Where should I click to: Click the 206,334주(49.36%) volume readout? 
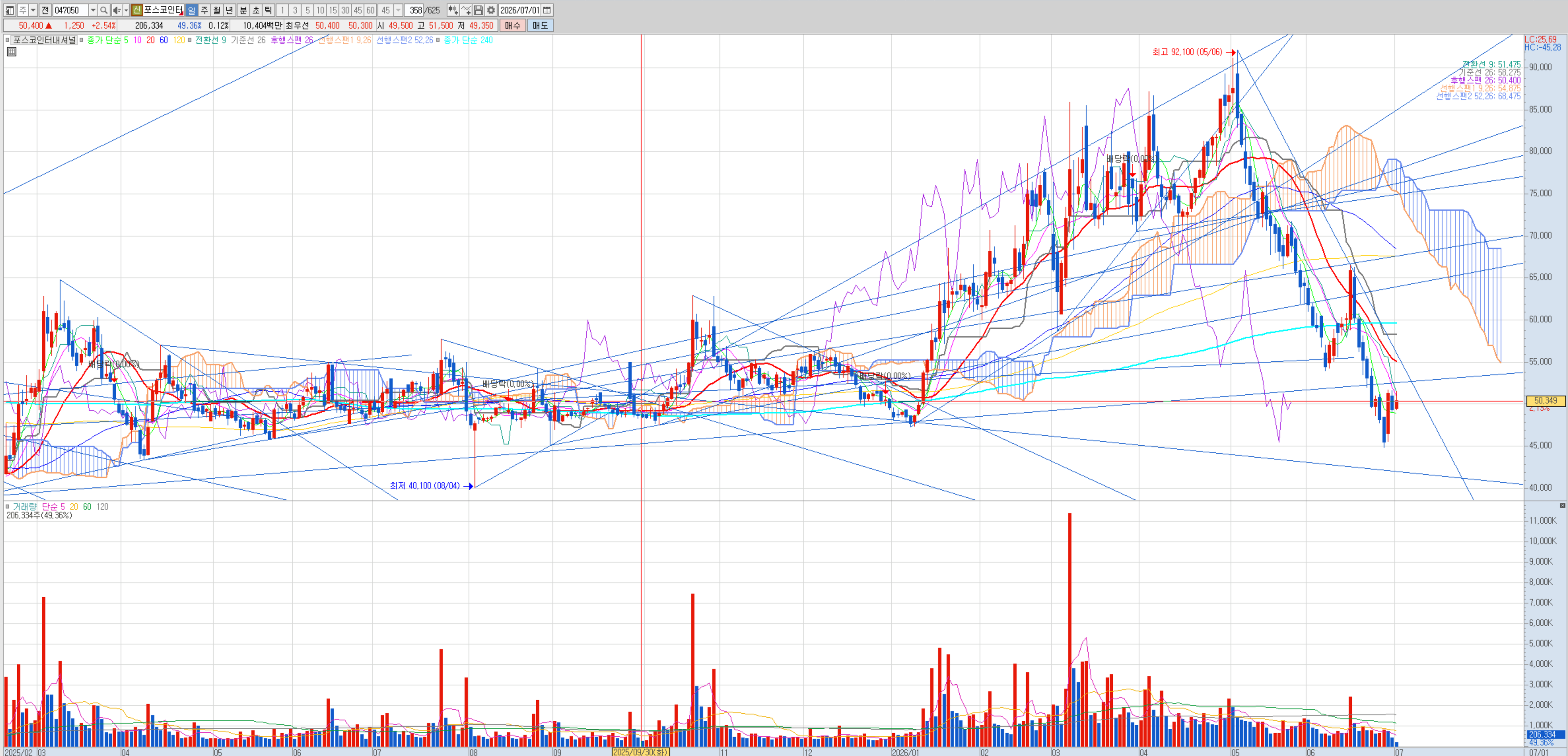(39, 516)
